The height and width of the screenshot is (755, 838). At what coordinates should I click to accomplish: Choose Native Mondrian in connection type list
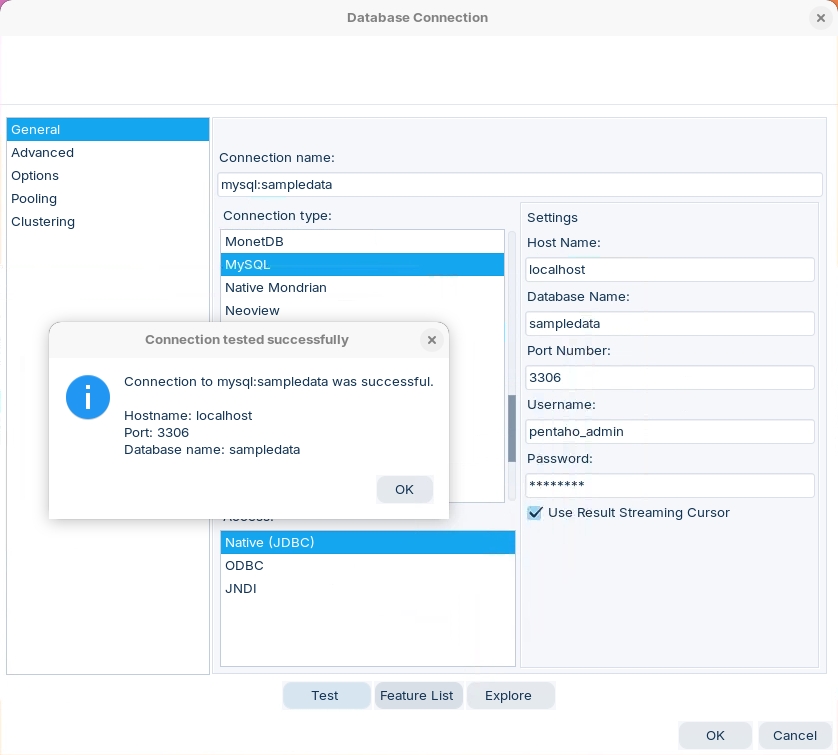click(276, 288)
